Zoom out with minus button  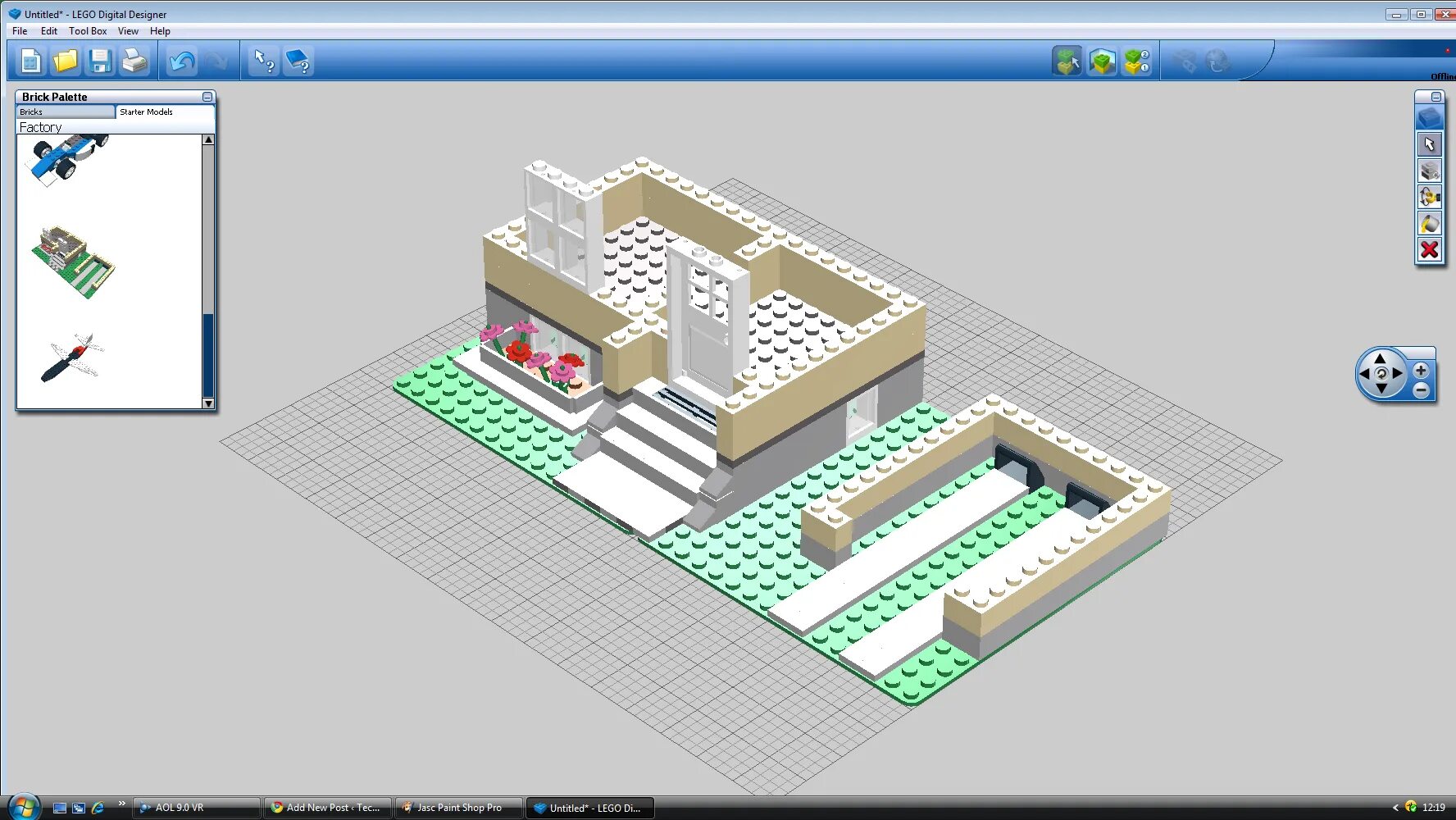tap(1421, 390)
